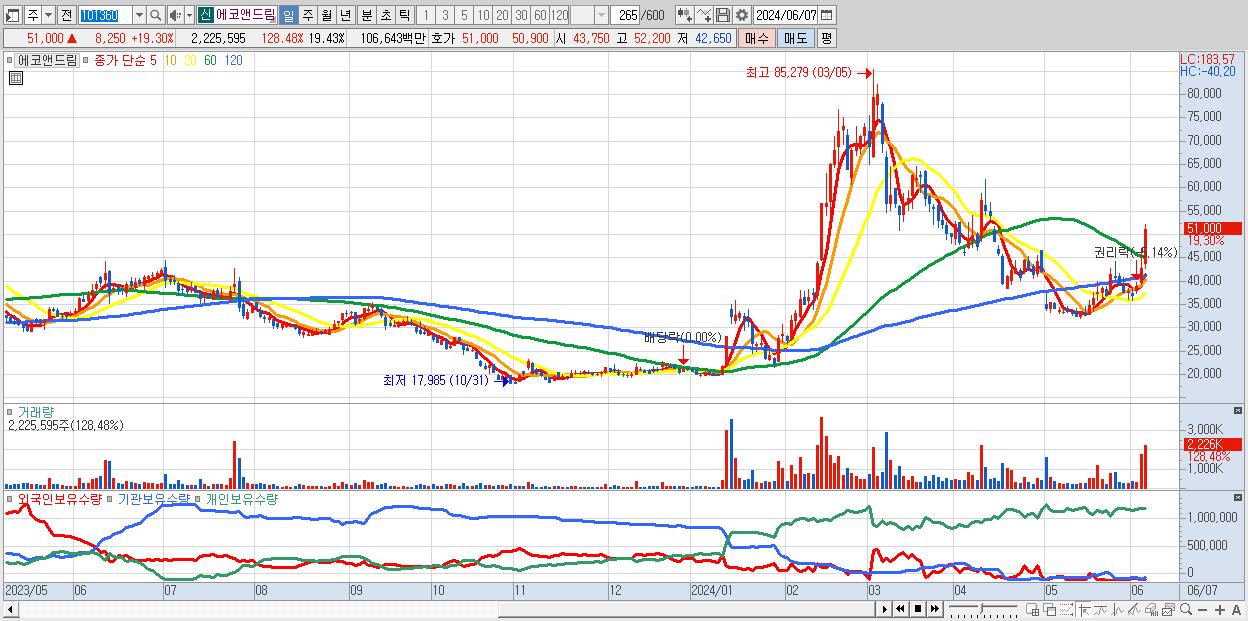Select the 월 (monthly) period button
The width and height of the screenshot is (1248, 621).
tap(326, 15)
